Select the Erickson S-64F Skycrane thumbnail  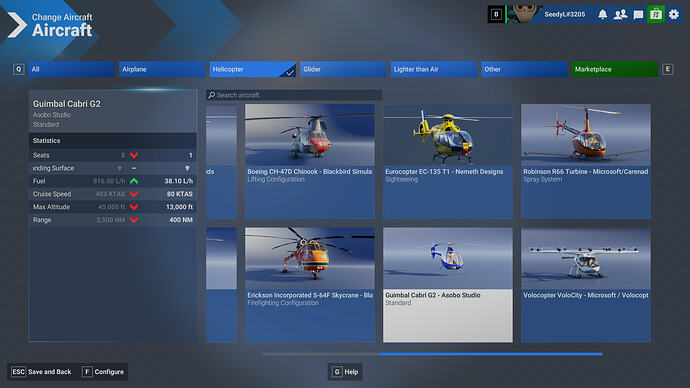pyautogui.click(x=310, y=258)
